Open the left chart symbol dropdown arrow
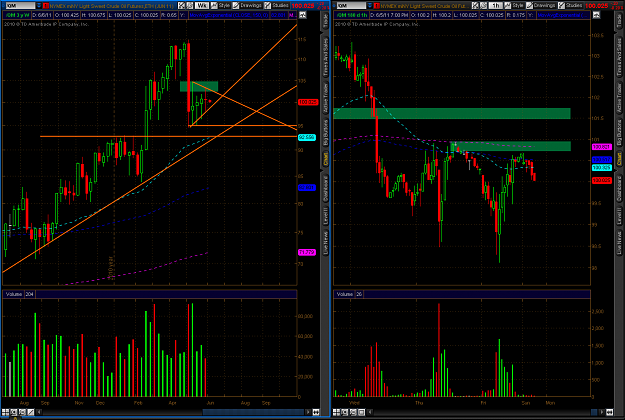Screen dimensions: 625x420 (39, 6)
